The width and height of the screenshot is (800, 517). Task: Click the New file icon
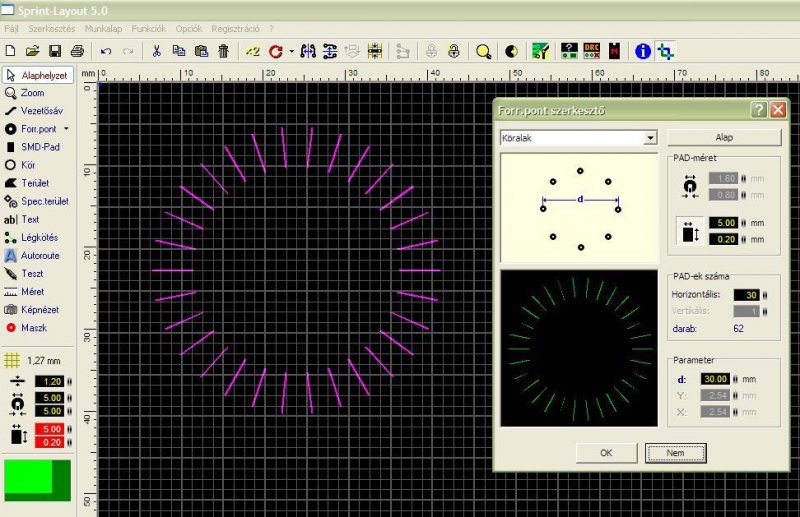[10, 51]
